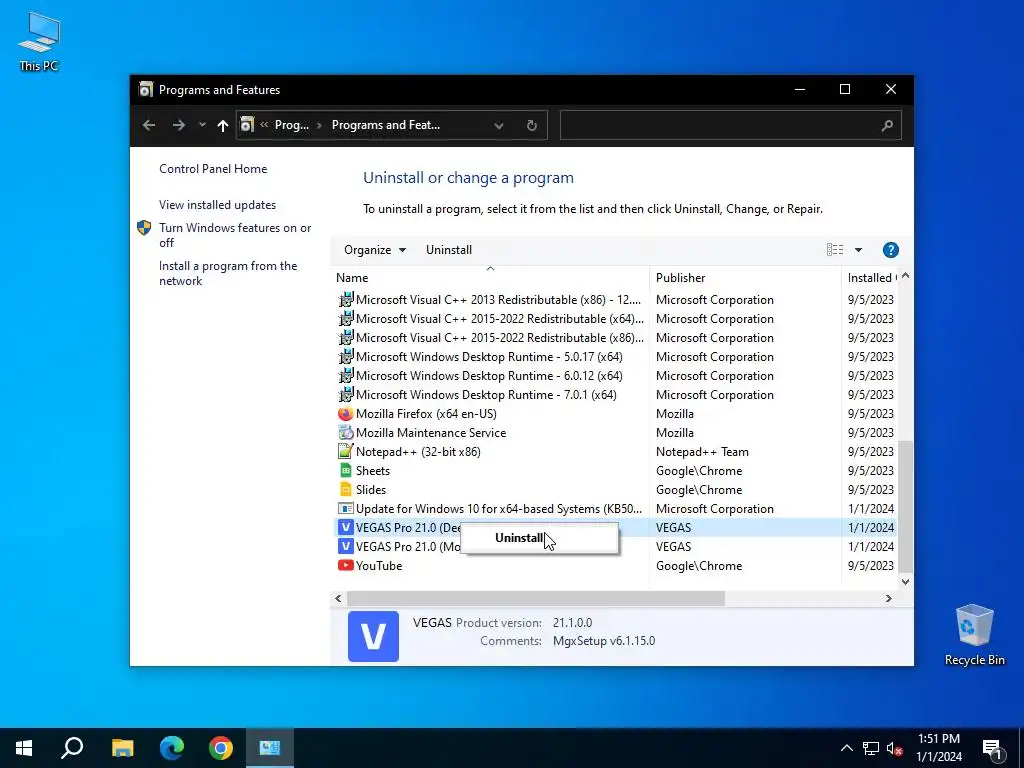Click the change view icon
Image resolution: width=1024 pixels, height=768 pixels.
tap(835, 249)
